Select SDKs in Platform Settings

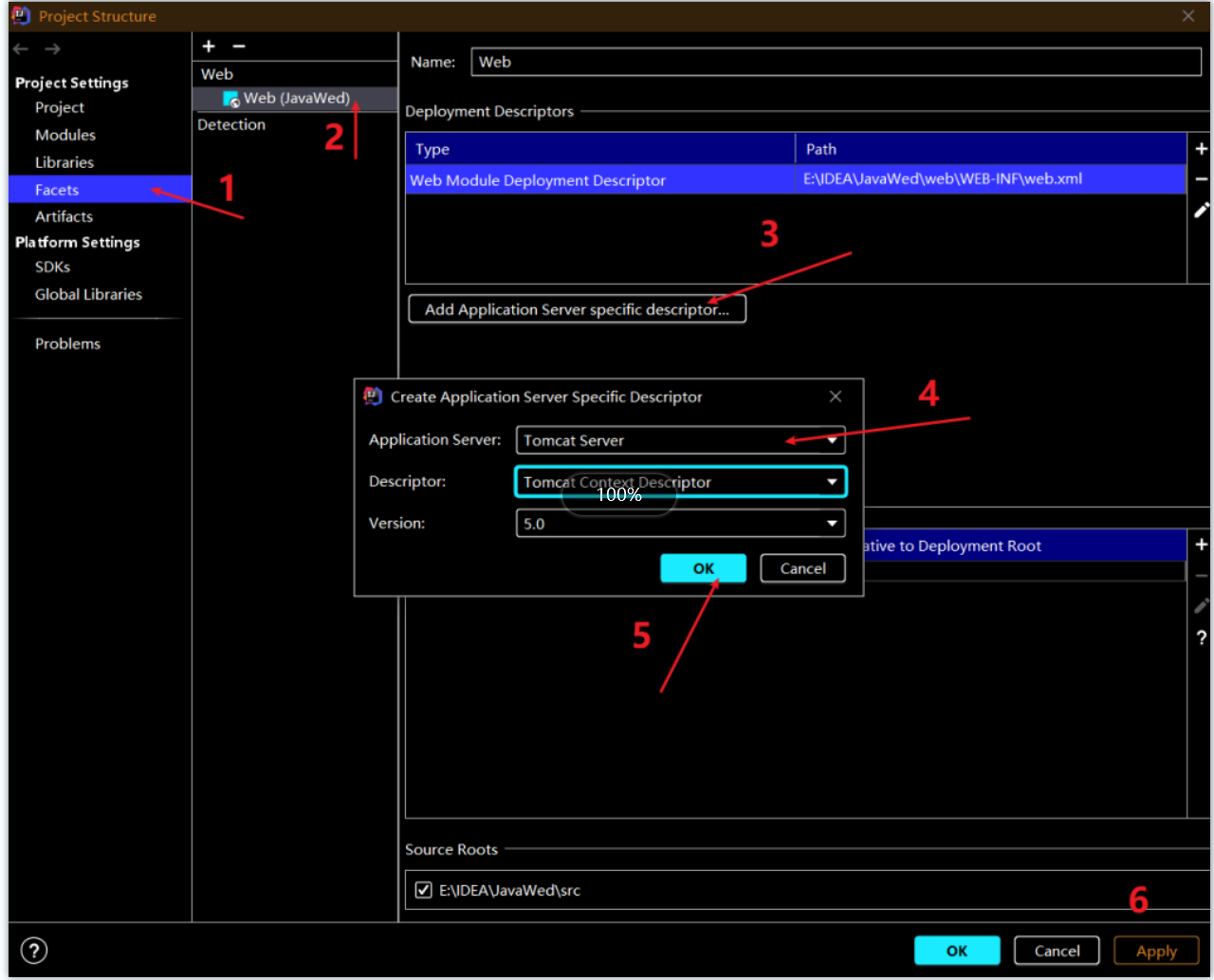[53, 267]
